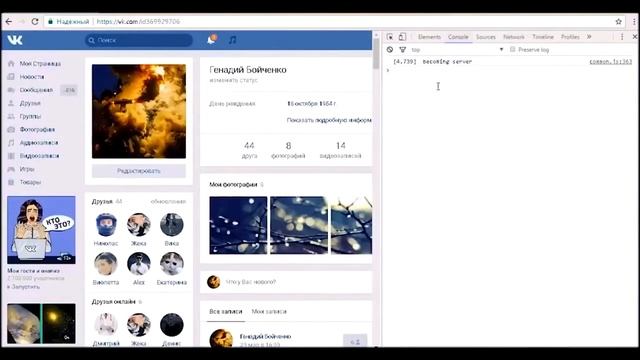This screenshot has height=360, width=640.
Task: Open Новости in sidebar
Action: [x=32, y=77]
